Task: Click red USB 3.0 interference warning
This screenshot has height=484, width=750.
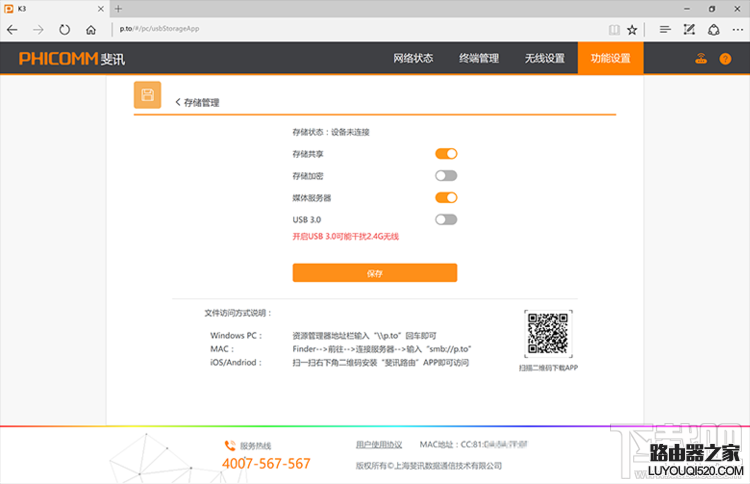Action: (x=345, y=236)
